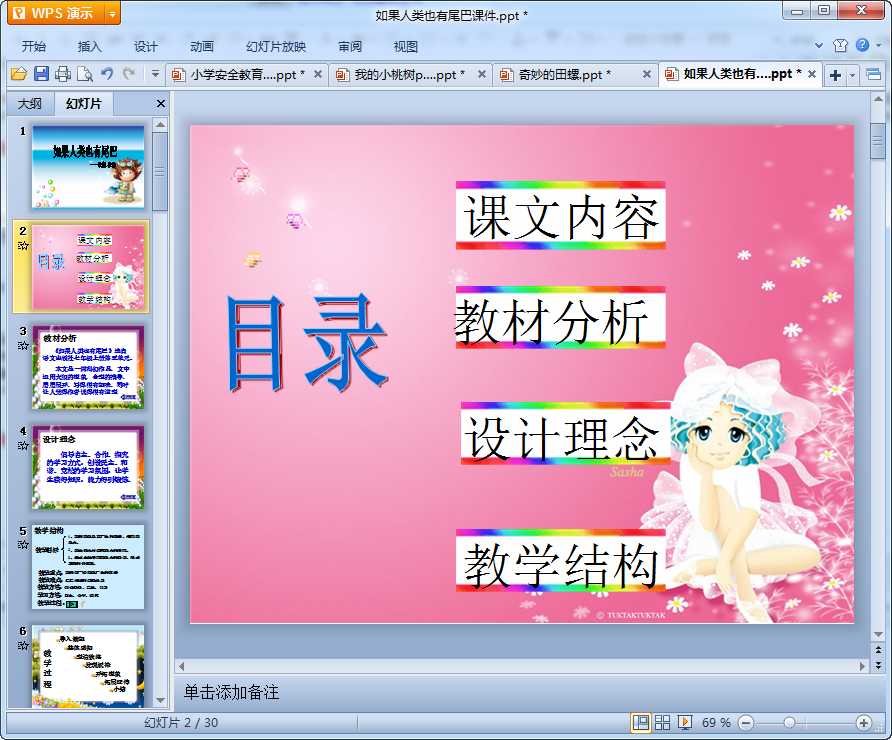Undo last action
The height and width of the screenshot is (740, 892).
pos(107,74)
